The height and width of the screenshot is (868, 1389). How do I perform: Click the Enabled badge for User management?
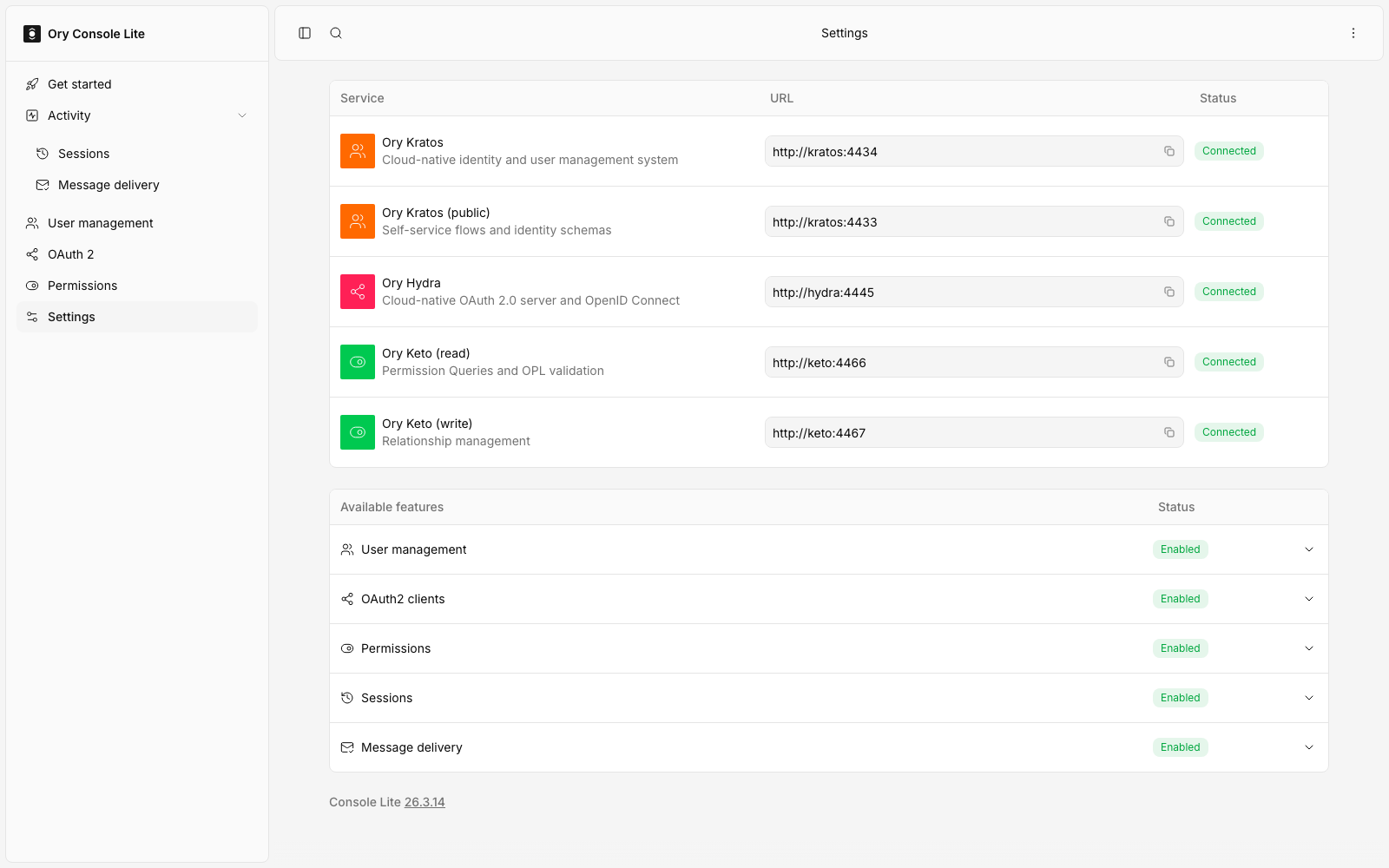pyautogui.click(x=1181, y=549)
